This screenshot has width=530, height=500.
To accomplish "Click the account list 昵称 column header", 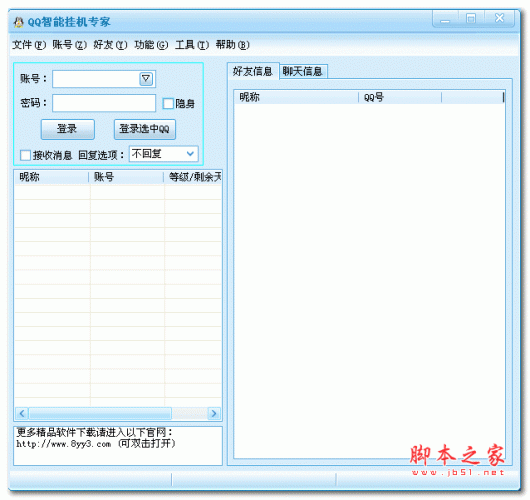I will tap(51, 177).
